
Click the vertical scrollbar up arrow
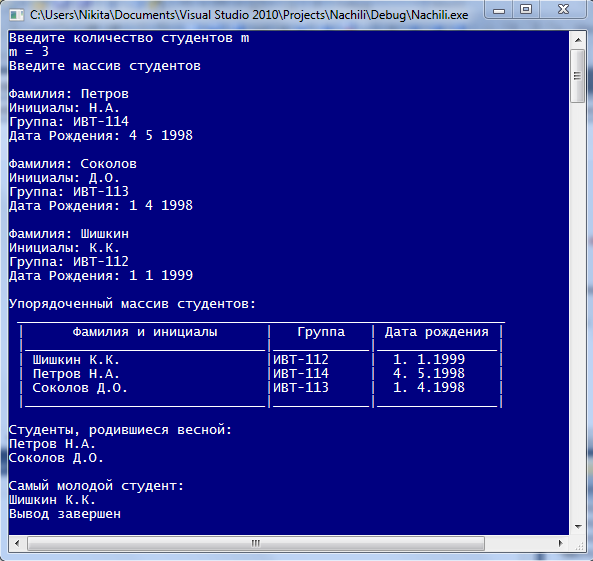point(577,39)
